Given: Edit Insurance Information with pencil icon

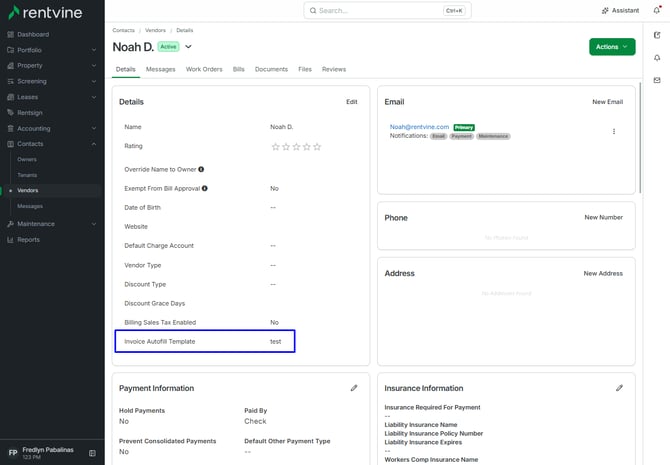Looking at the screenshot, I should pyautogui.click(x=619, y=388).
